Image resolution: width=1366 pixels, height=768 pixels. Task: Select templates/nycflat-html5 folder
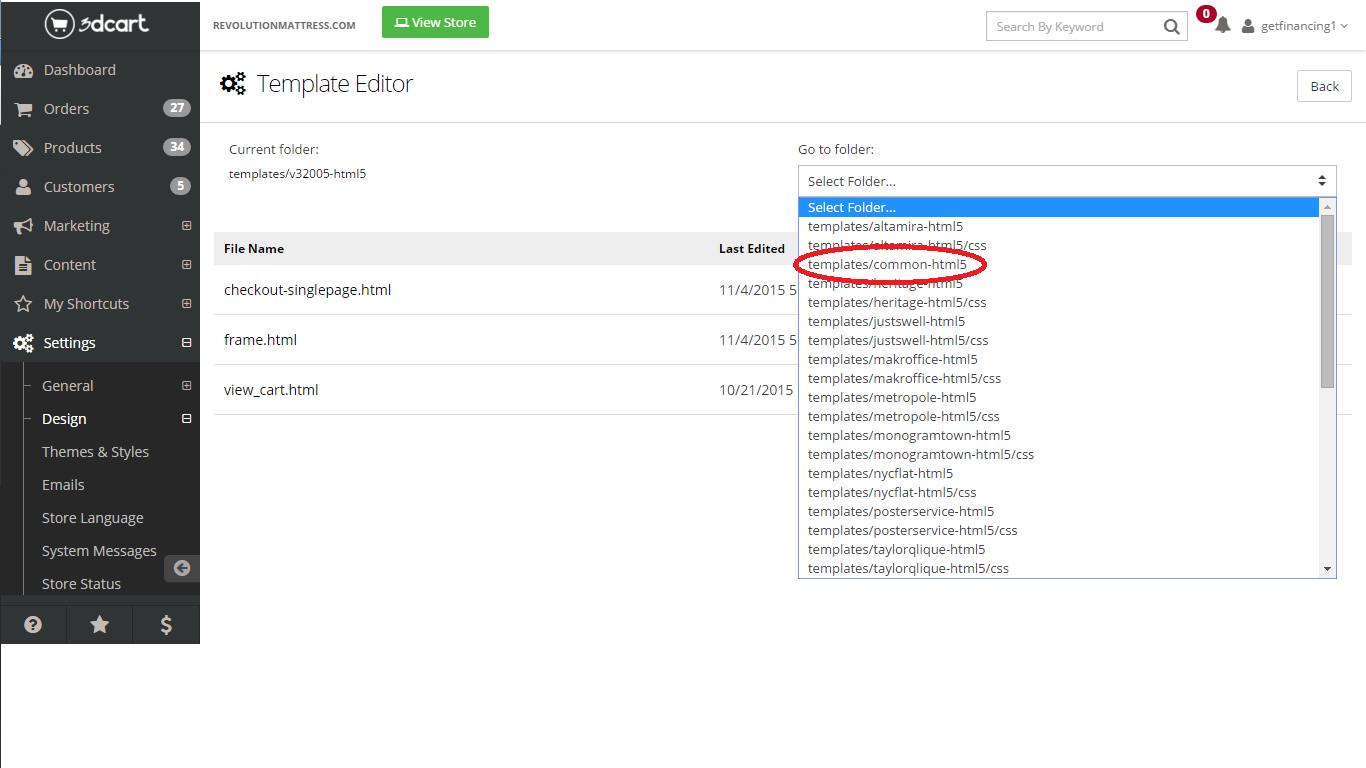(880, 473)
